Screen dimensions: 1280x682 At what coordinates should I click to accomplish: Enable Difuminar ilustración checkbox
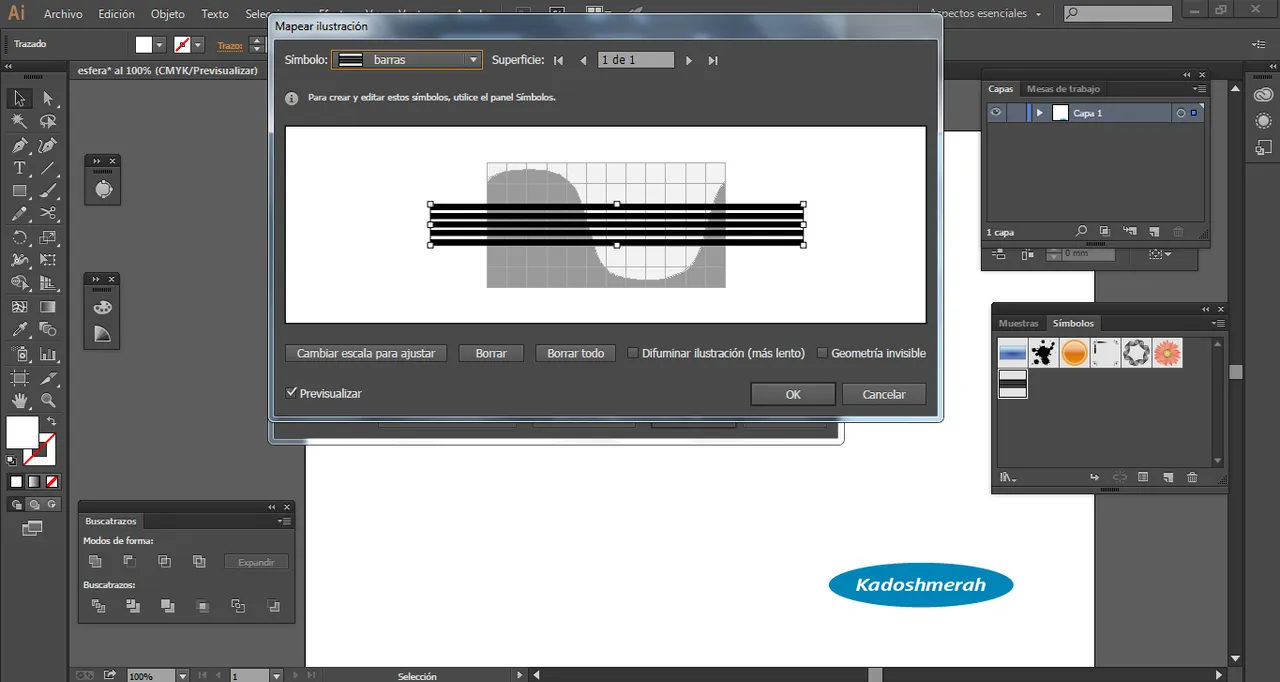[x=633, y=353]
